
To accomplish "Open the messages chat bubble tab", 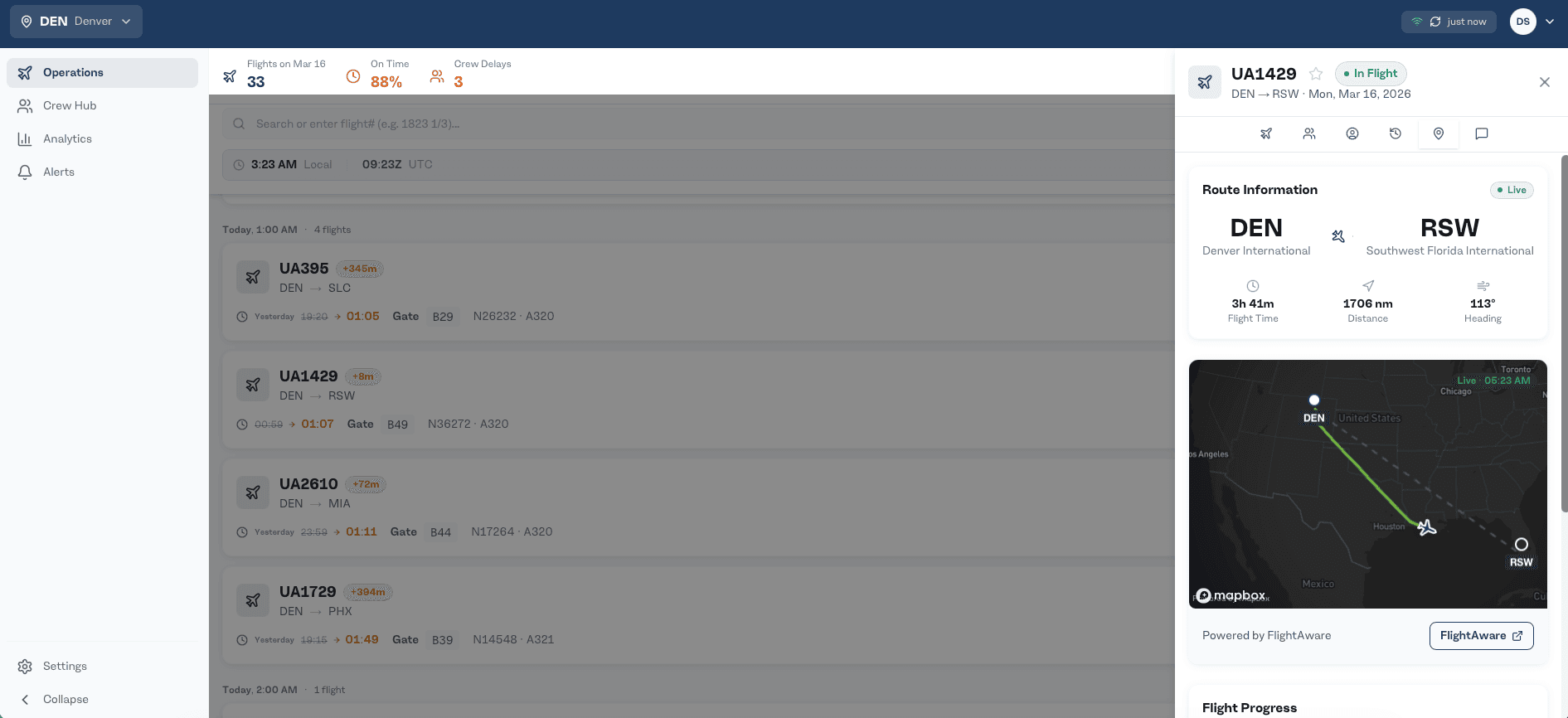I will coord(1482,133).
